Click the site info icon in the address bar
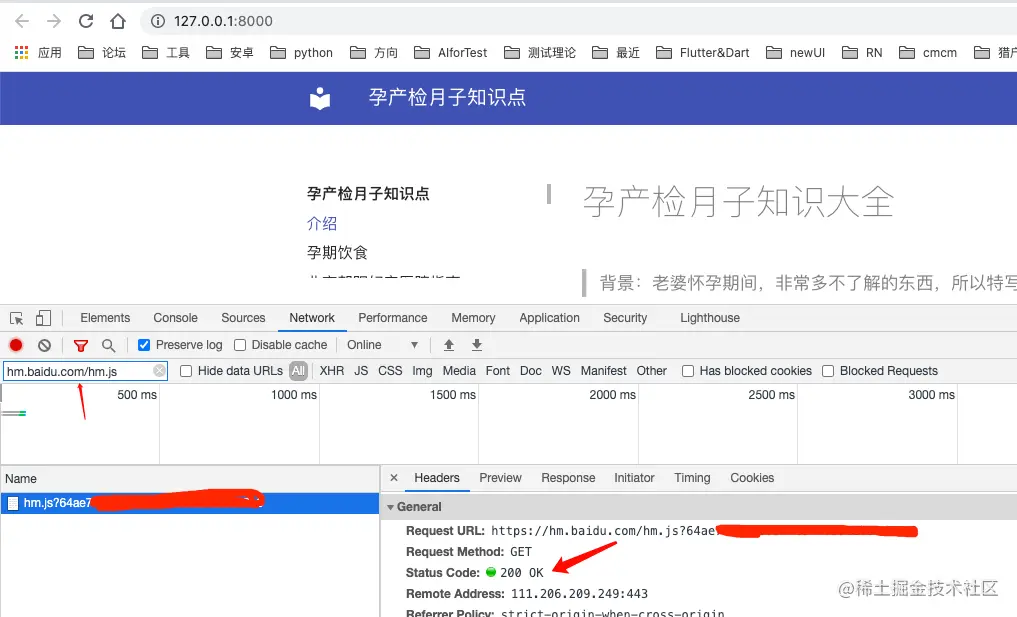1017x617 pixels. point(158,21)
